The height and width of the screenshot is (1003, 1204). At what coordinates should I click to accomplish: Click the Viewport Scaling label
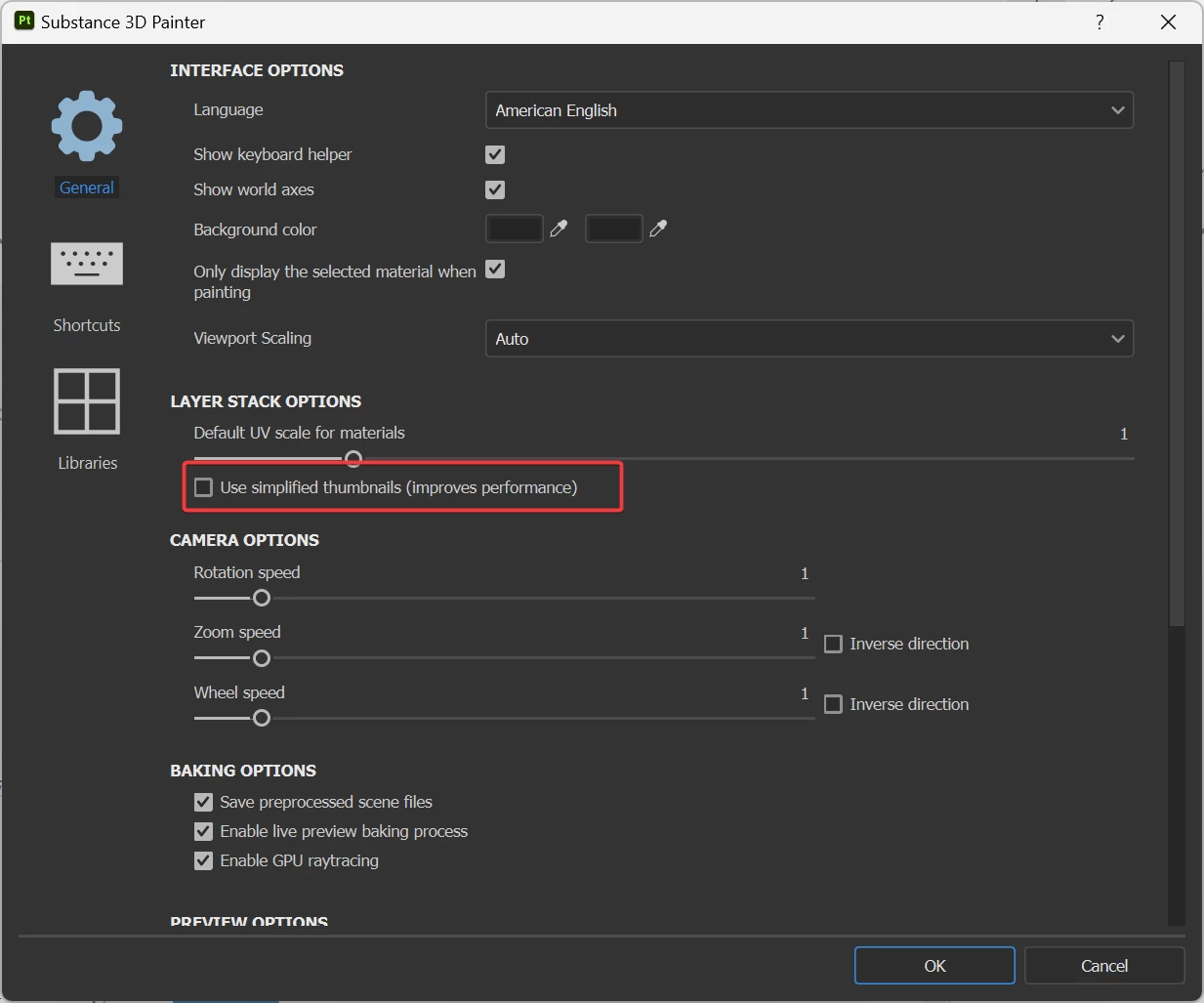pos(252,338)
